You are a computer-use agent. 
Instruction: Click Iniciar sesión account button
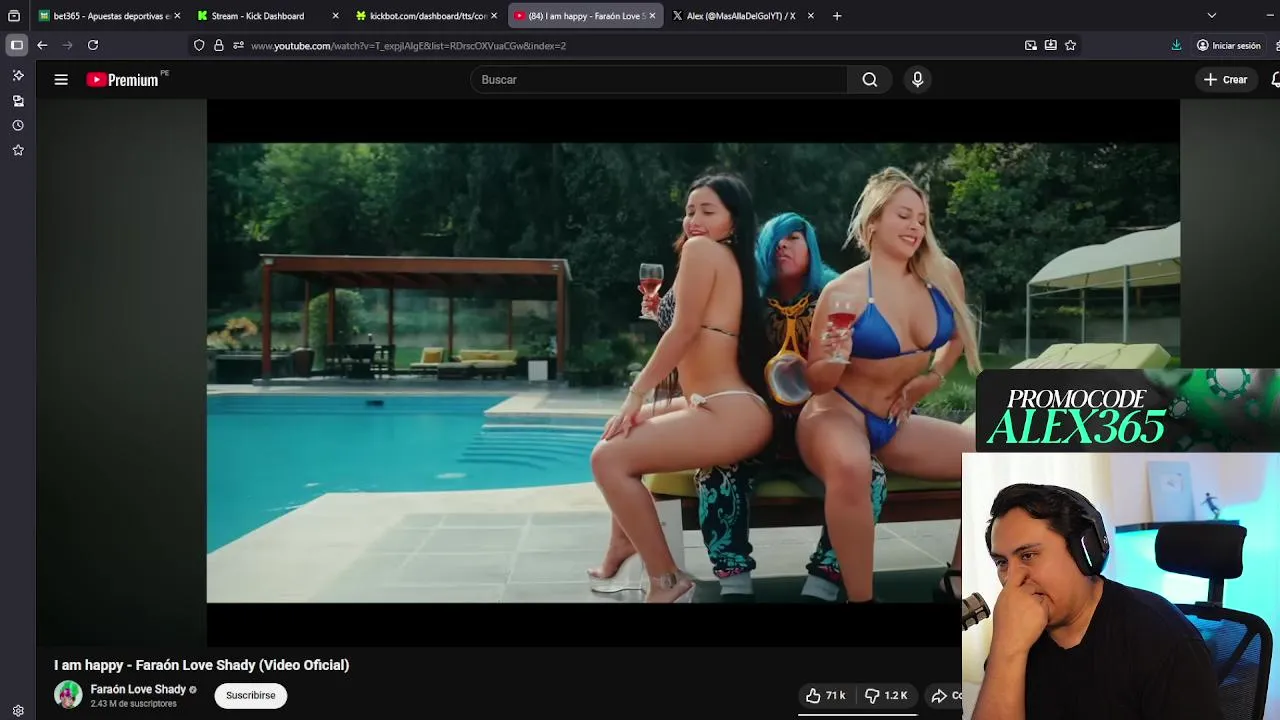pyautogui.click(x=1229, y=45)
